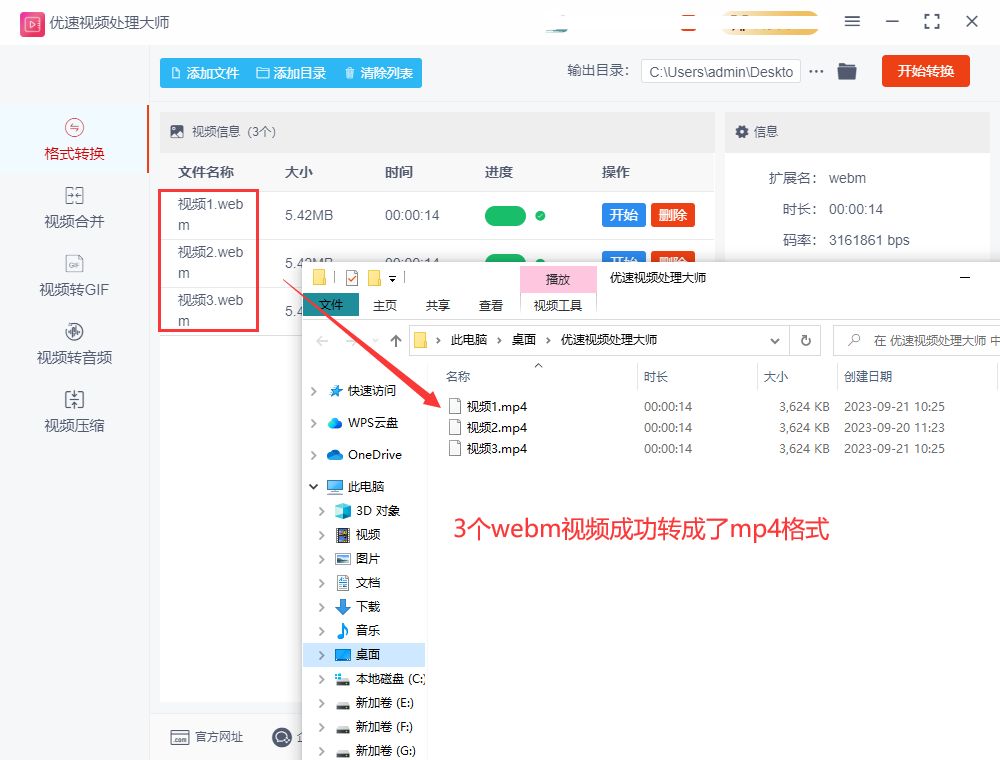Open the output directory folder icon
This screenshot has height=760, width=1000.
(847, 71)
